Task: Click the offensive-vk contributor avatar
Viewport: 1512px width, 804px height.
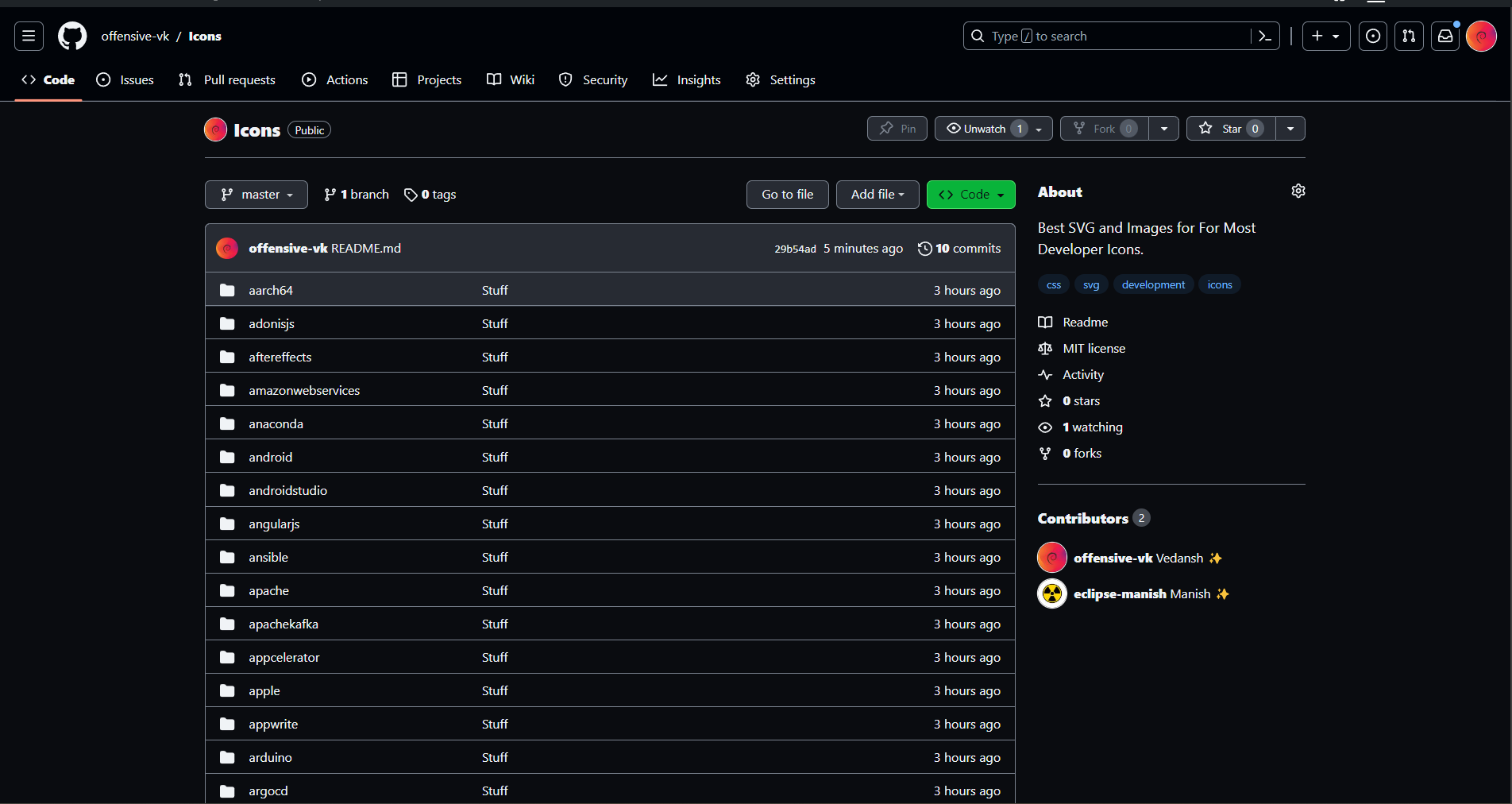Action: coord(1052,558)
